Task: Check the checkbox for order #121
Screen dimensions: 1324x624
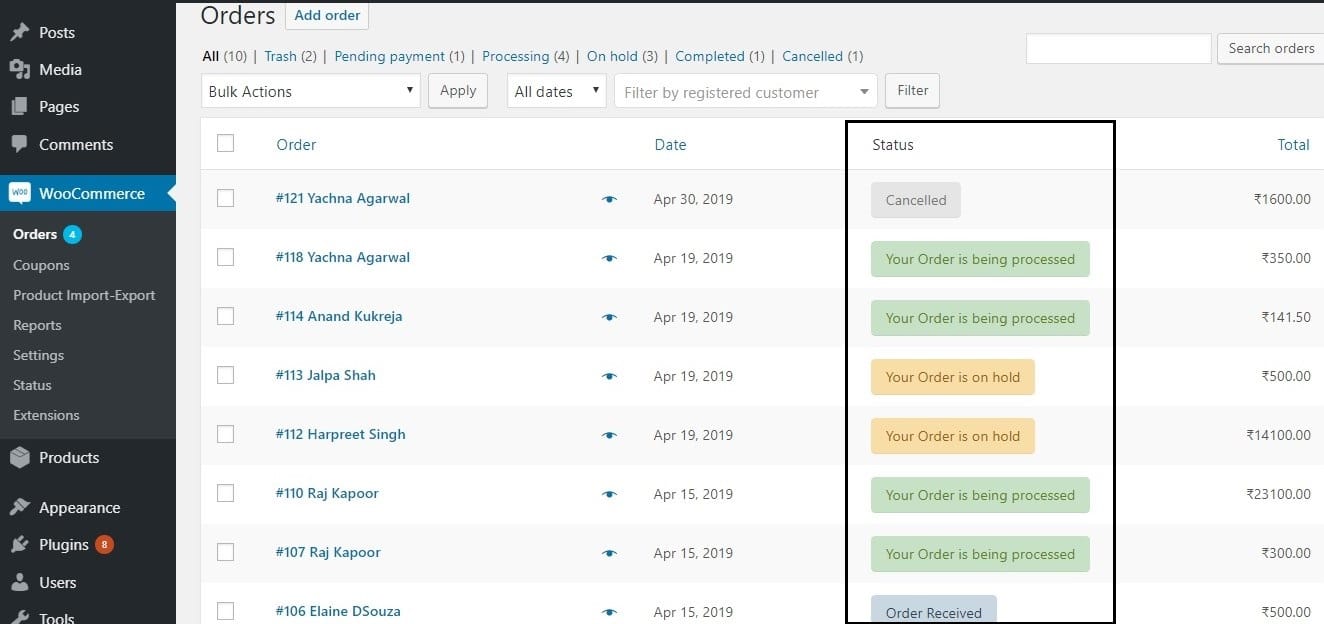Action: 225,199
